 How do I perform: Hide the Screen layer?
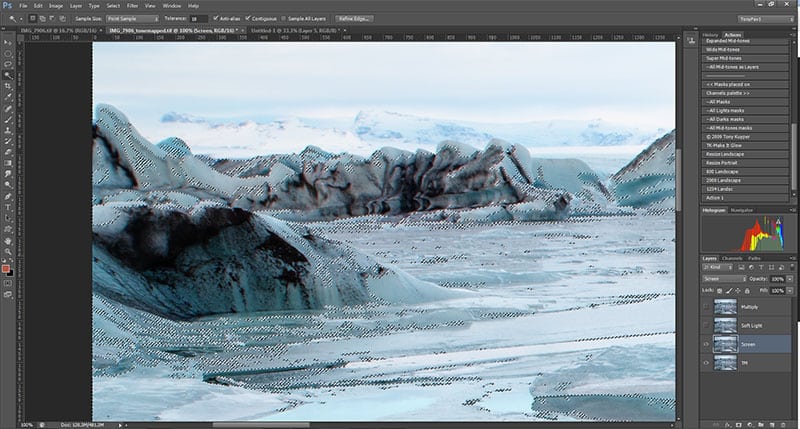click(706, 344)
